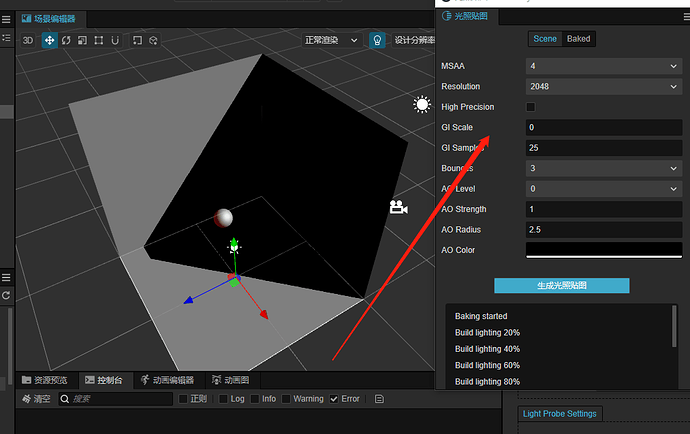Image resolution: width=690 pixels, height=434 pixels.
Task: Open the MSAA dropdown
Action: tap(604, 66)
